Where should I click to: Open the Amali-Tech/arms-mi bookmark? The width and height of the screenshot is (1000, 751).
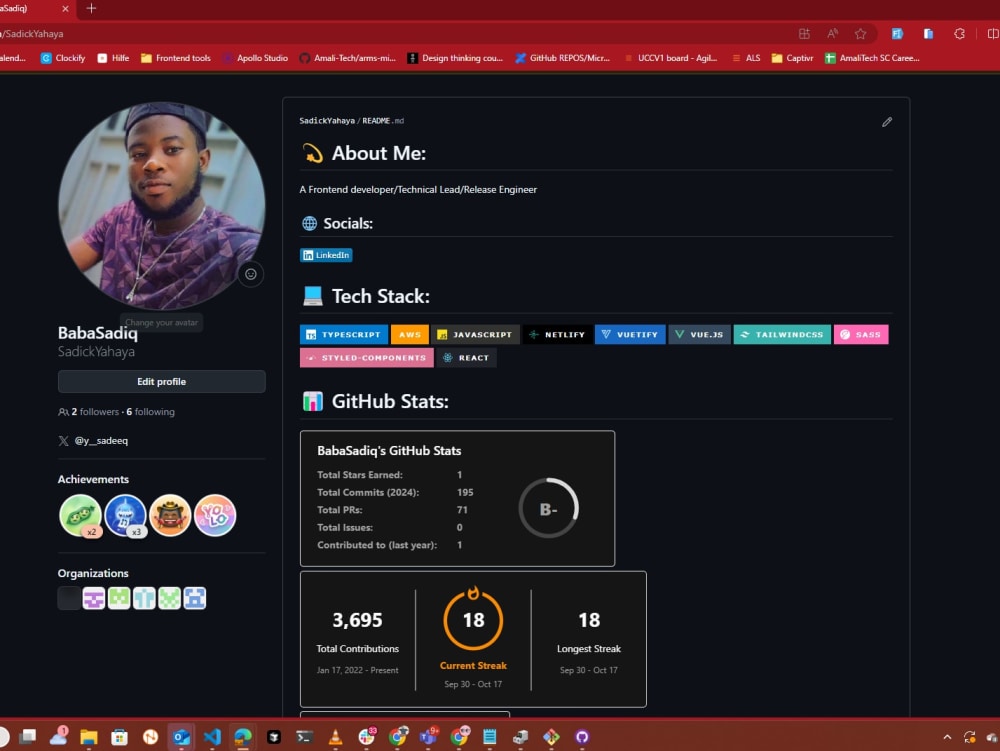(348, 58)
